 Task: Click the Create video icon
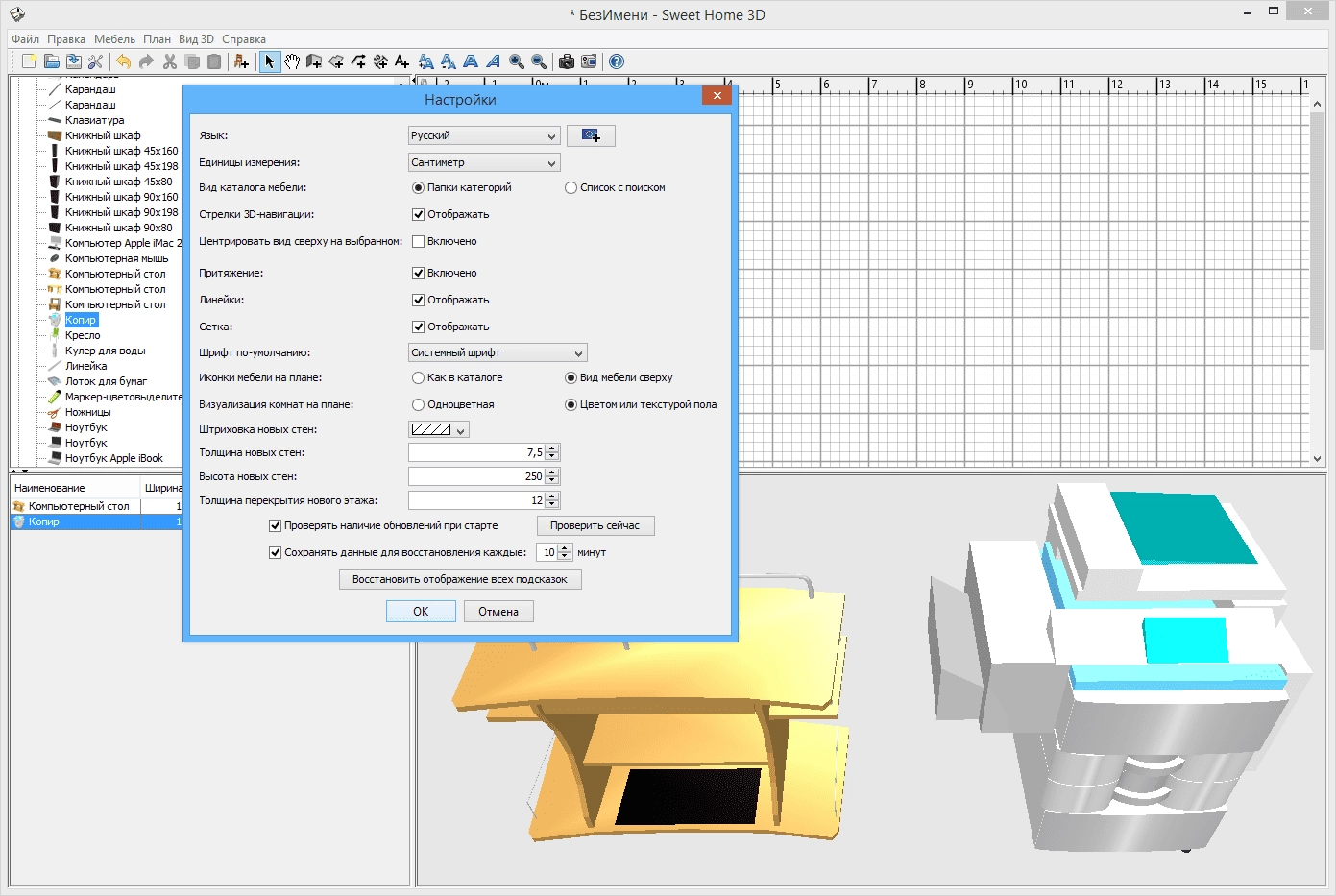click(589, 61)
